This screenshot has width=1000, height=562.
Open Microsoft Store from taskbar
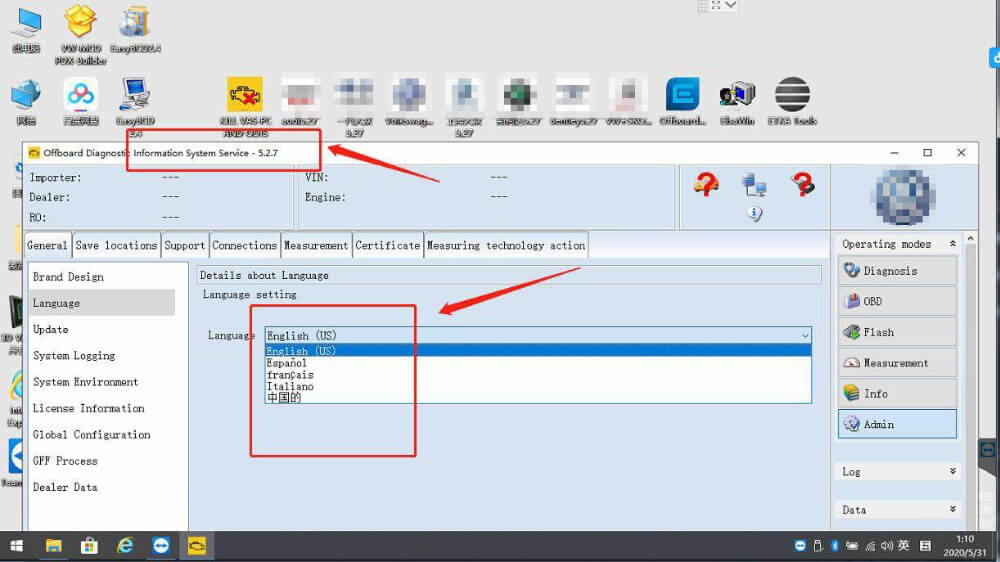click(89, 546)
